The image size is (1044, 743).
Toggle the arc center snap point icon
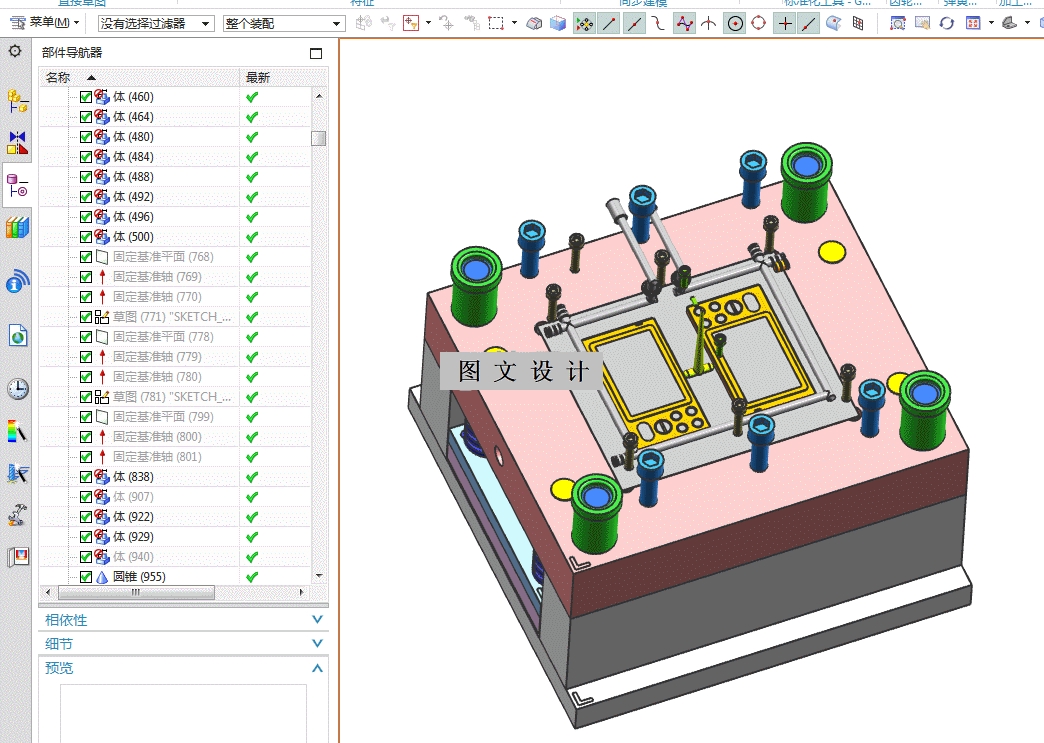coord(735,23)
